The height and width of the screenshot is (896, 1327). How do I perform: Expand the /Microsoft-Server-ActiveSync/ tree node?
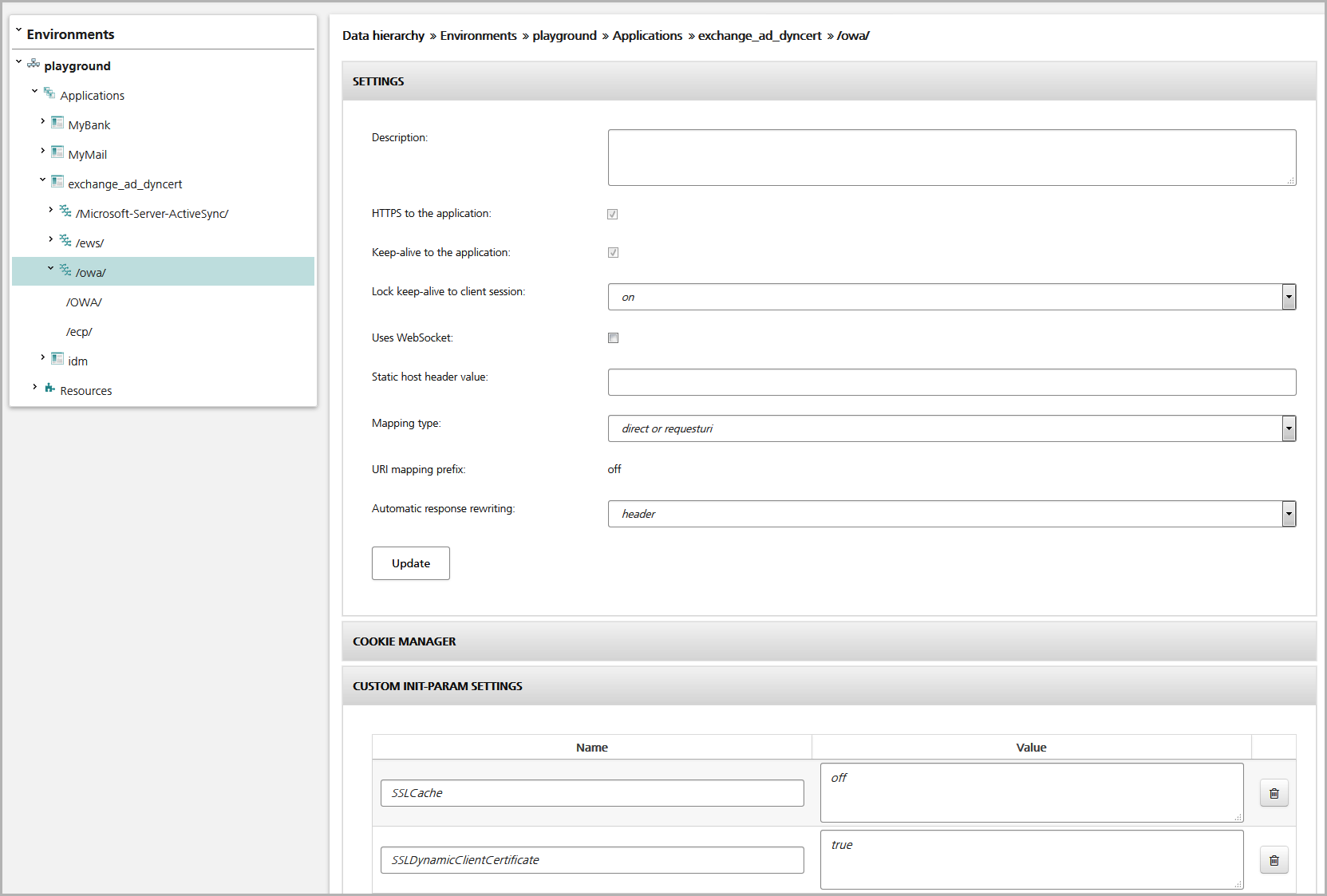(50, 209)
